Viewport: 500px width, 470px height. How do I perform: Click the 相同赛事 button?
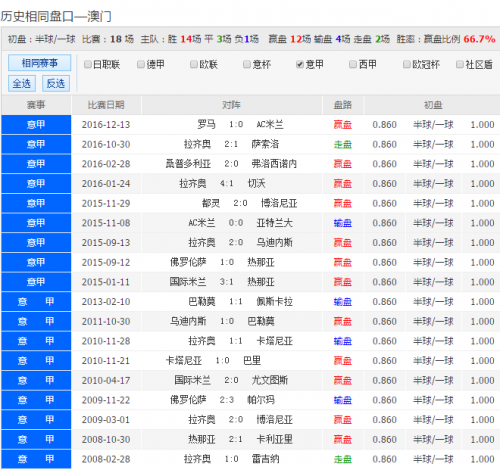click(39, 63)
